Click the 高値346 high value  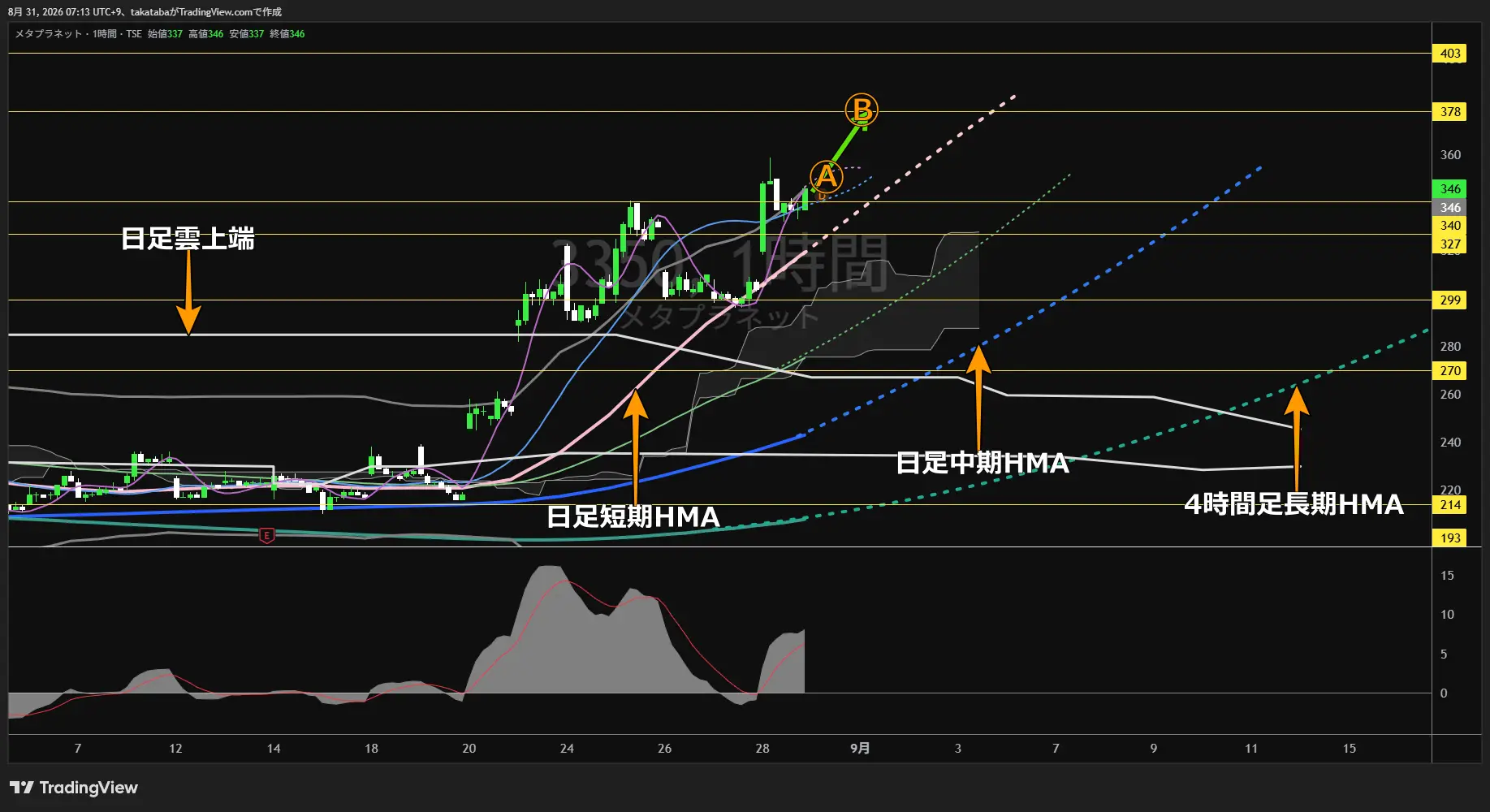pyautogui.click(x=205, y=34)
